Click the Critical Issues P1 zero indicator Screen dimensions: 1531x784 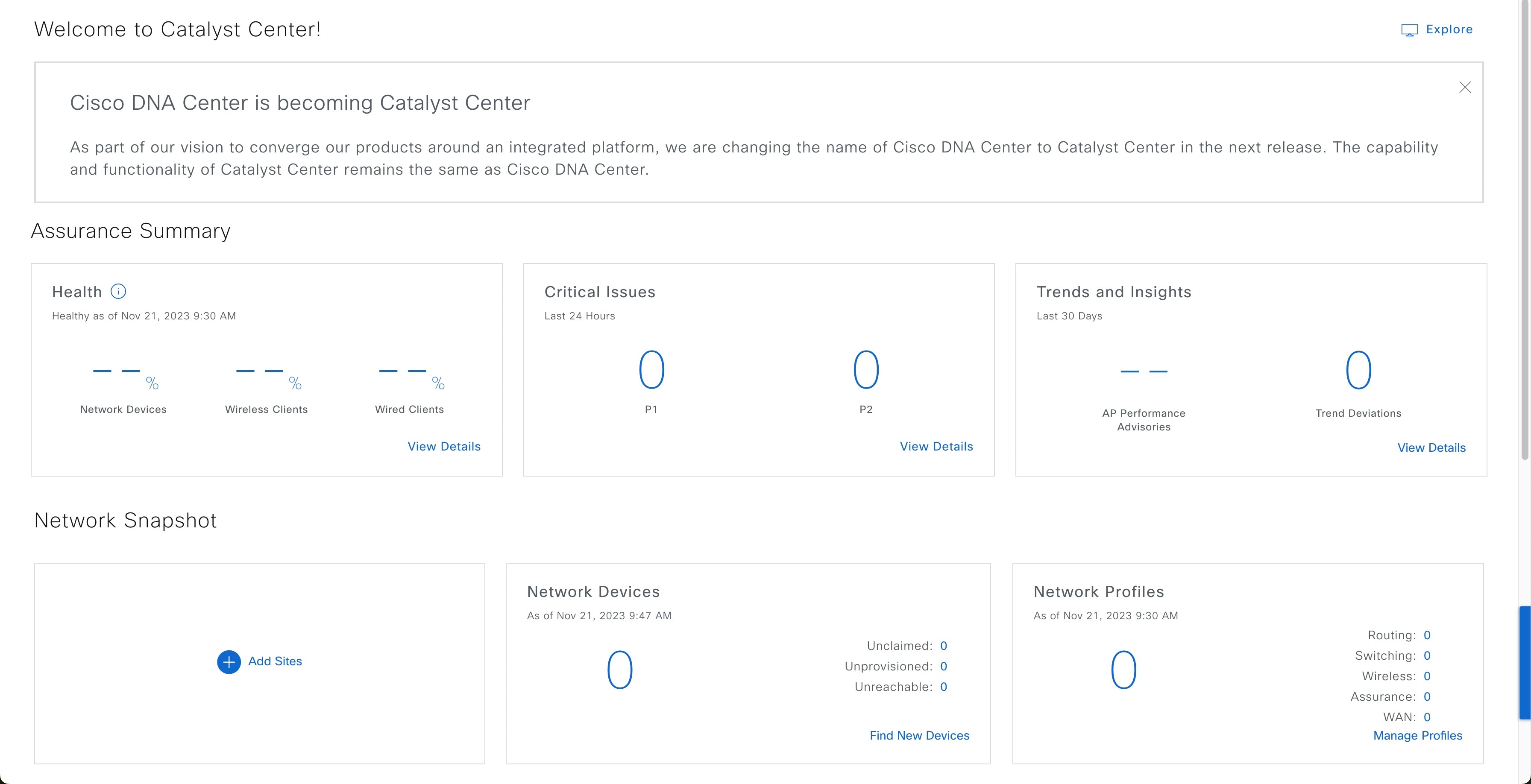point(650,369)
